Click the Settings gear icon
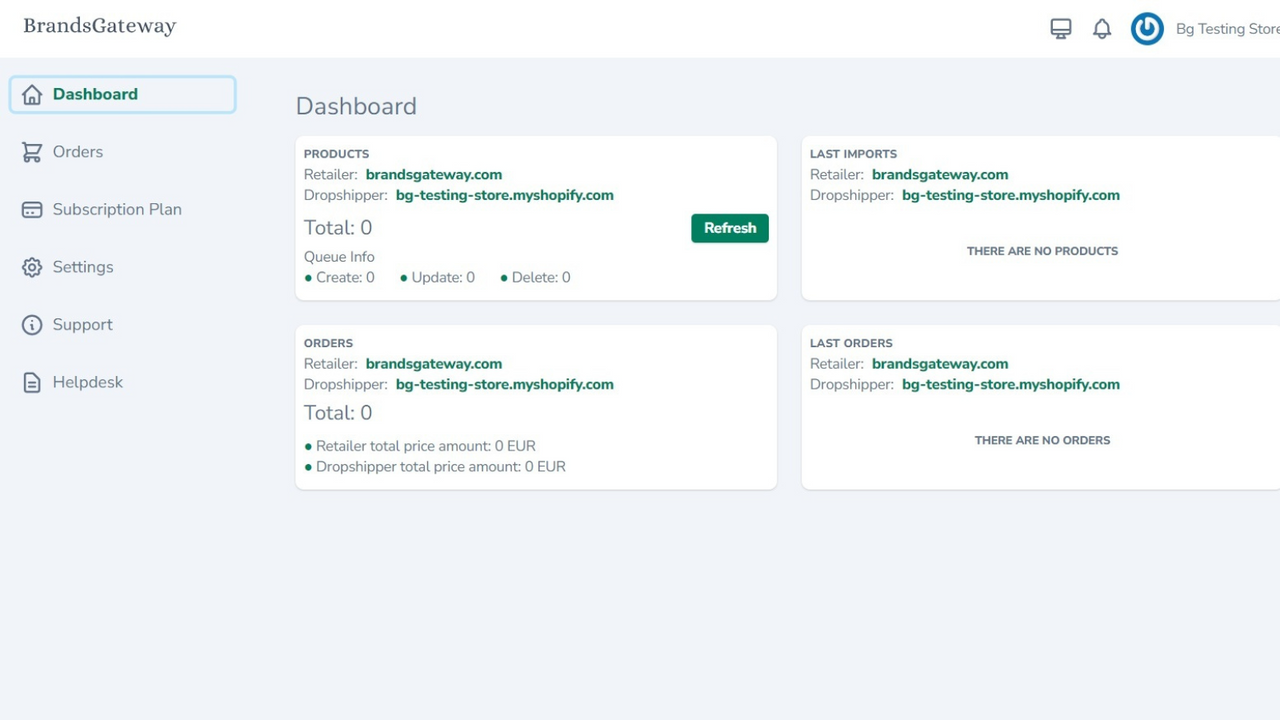This screenshot has width=1280, height=720. click(x=31, y=267)
